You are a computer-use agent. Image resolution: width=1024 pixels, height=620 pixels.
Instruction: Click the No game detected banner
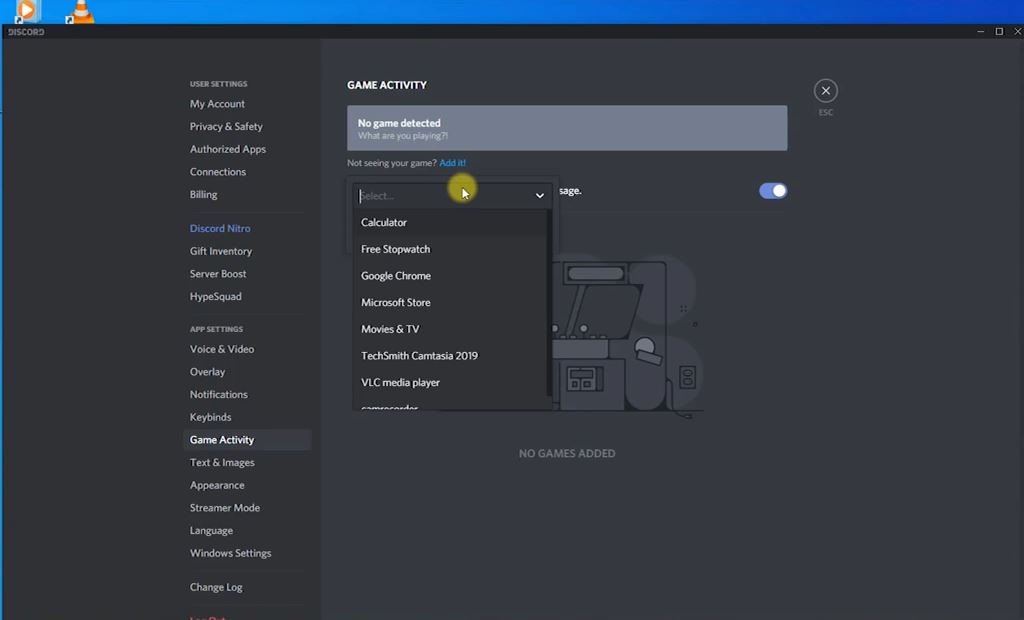click(567, 128)
